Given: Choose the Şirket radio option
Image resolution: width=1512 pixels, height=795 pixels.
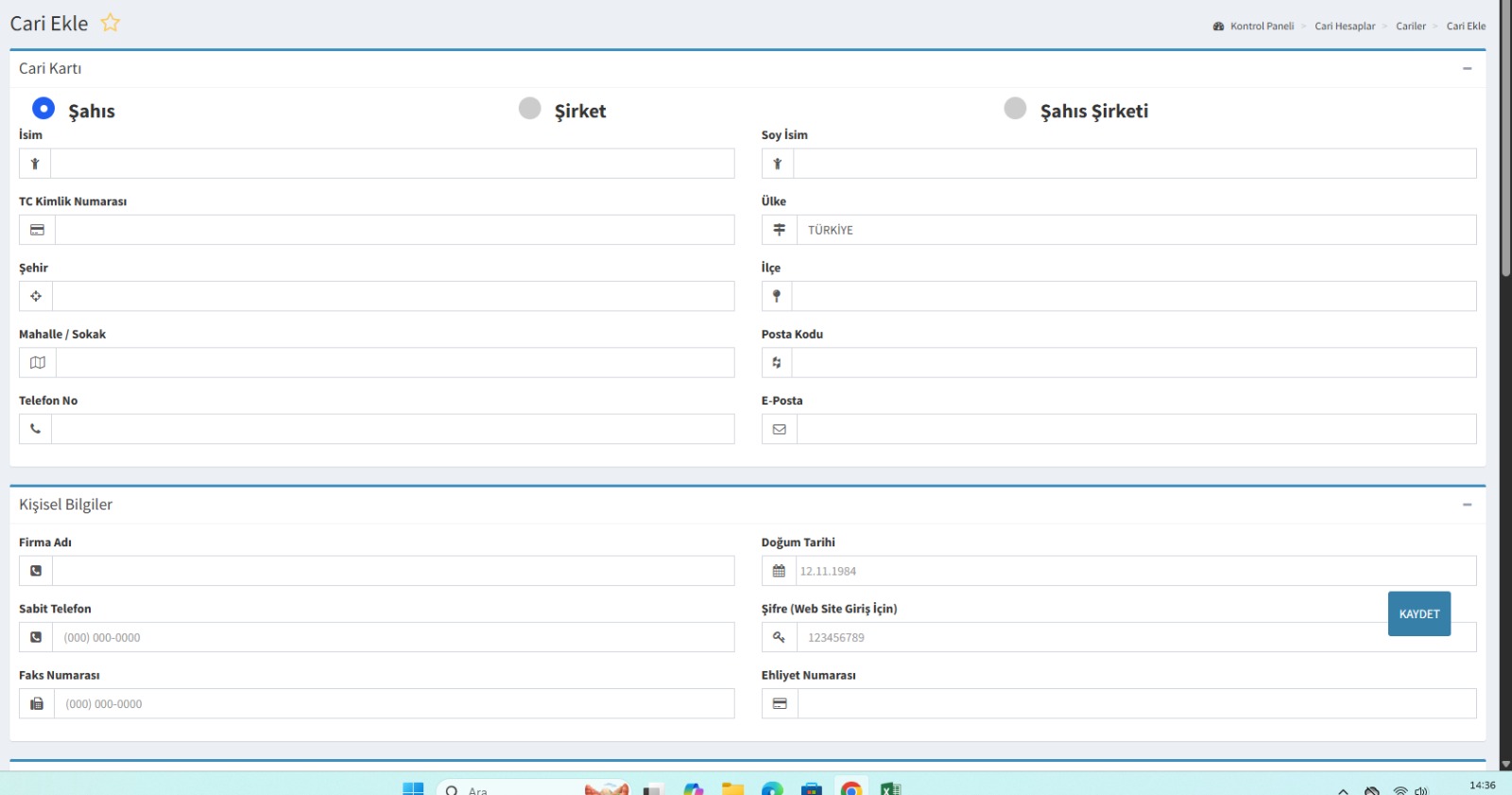Looking at the screenshot, I should point(530,108).
